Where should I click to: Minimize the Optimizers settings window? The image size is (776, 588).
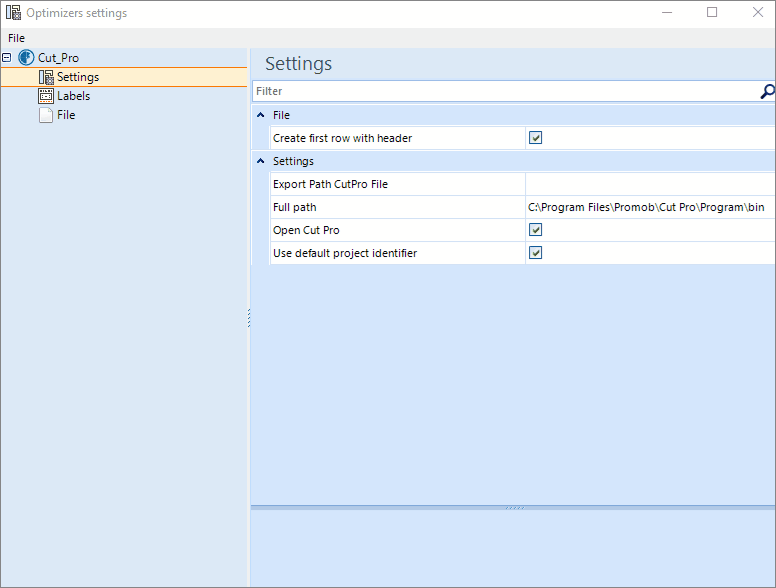point(667,12)
